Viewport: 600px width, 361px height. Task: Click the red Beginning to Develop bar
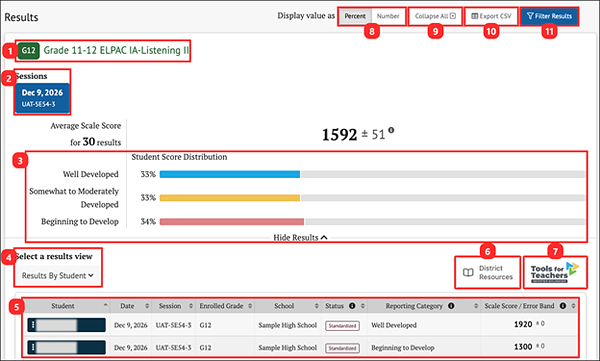pos(232,222)
